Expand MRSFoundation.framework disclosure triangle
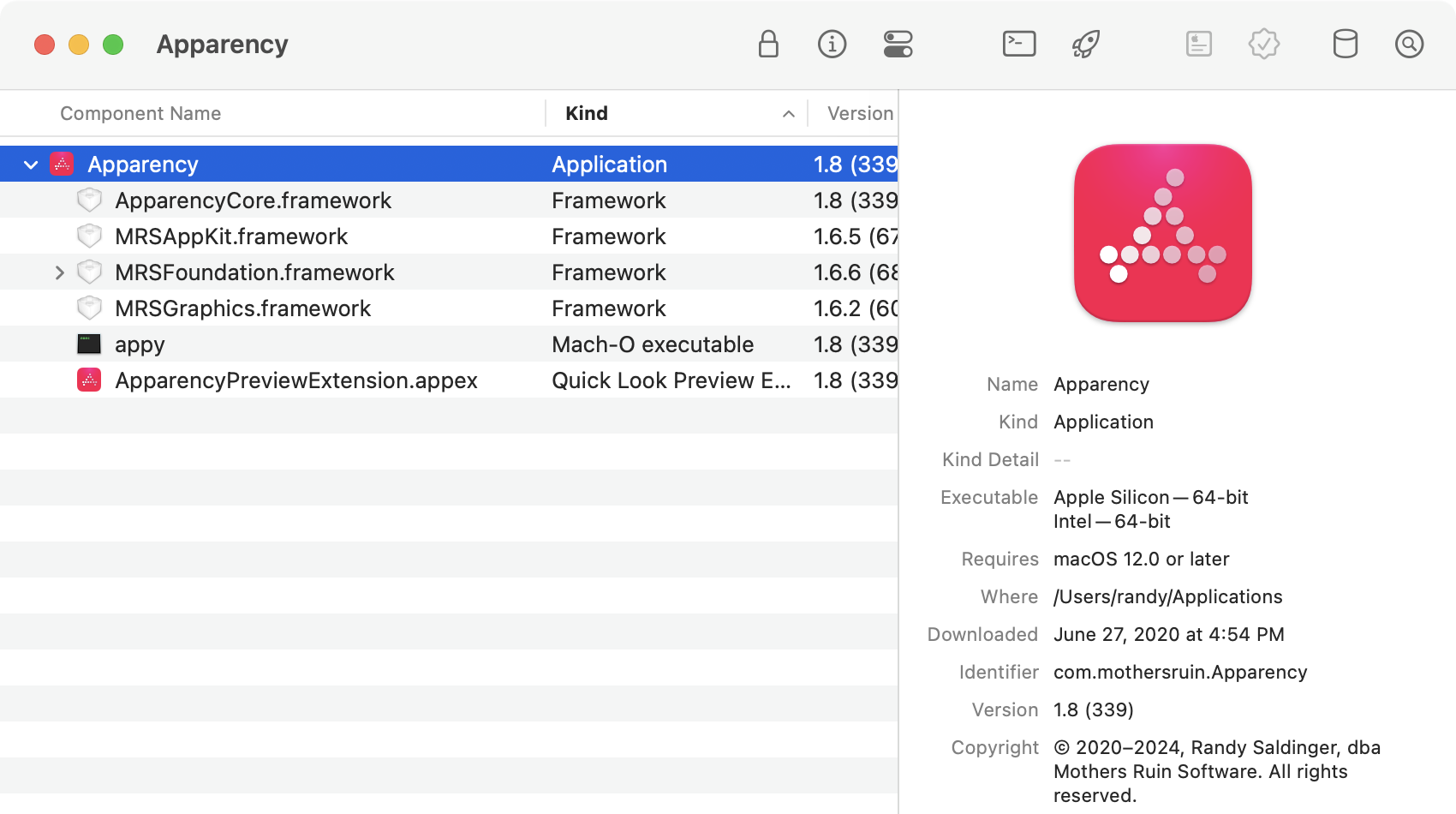Screen dimensions: 1456x814 click(x=59, y=272)
